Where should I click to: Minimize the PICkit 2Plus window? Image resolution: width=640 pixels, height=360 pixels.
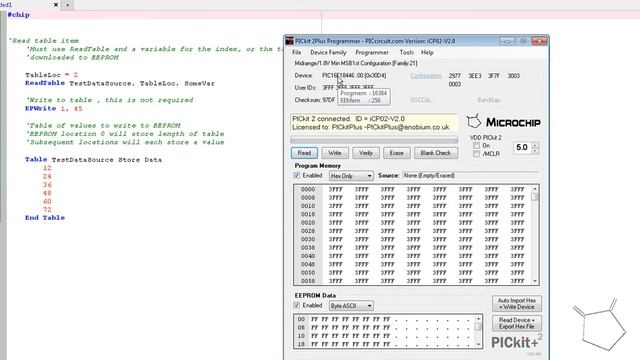coord(507,41)
